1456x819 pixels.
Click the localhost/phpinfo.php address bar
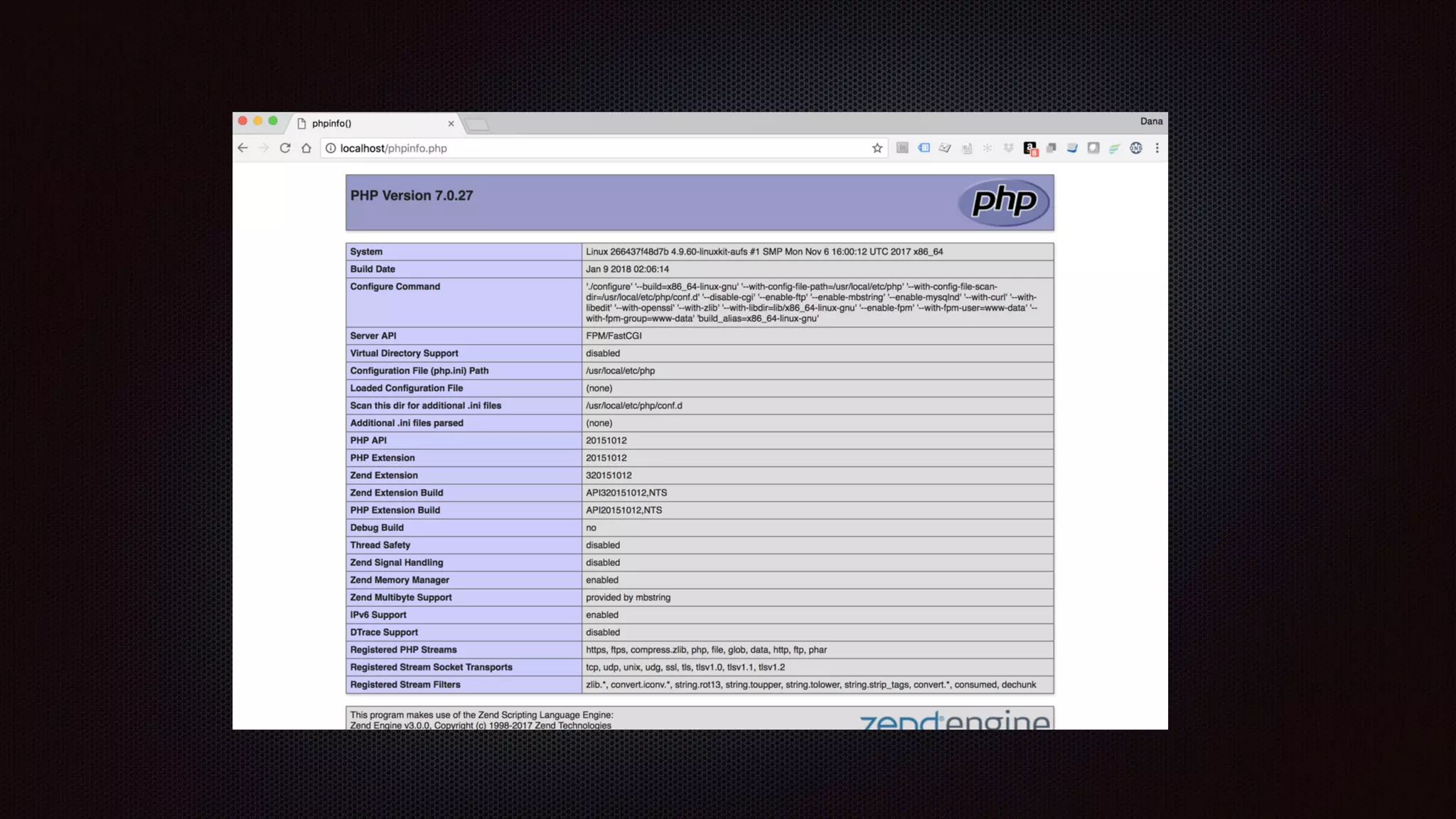click(597, 148)
